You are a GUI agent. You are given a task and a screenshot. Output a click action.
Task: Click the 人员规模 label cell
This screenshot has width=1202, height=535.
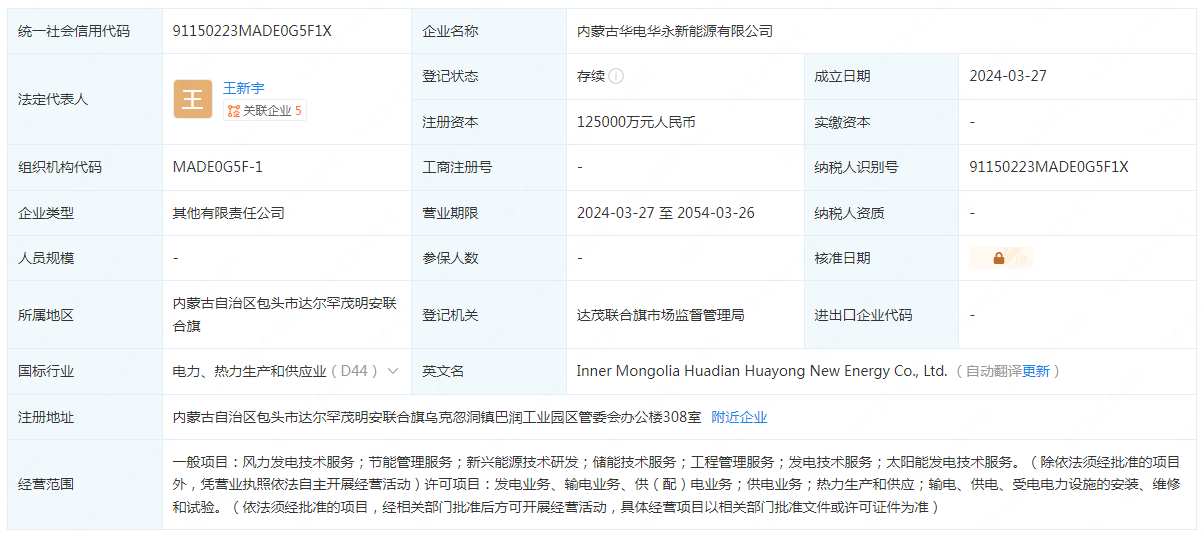point(85,258)
